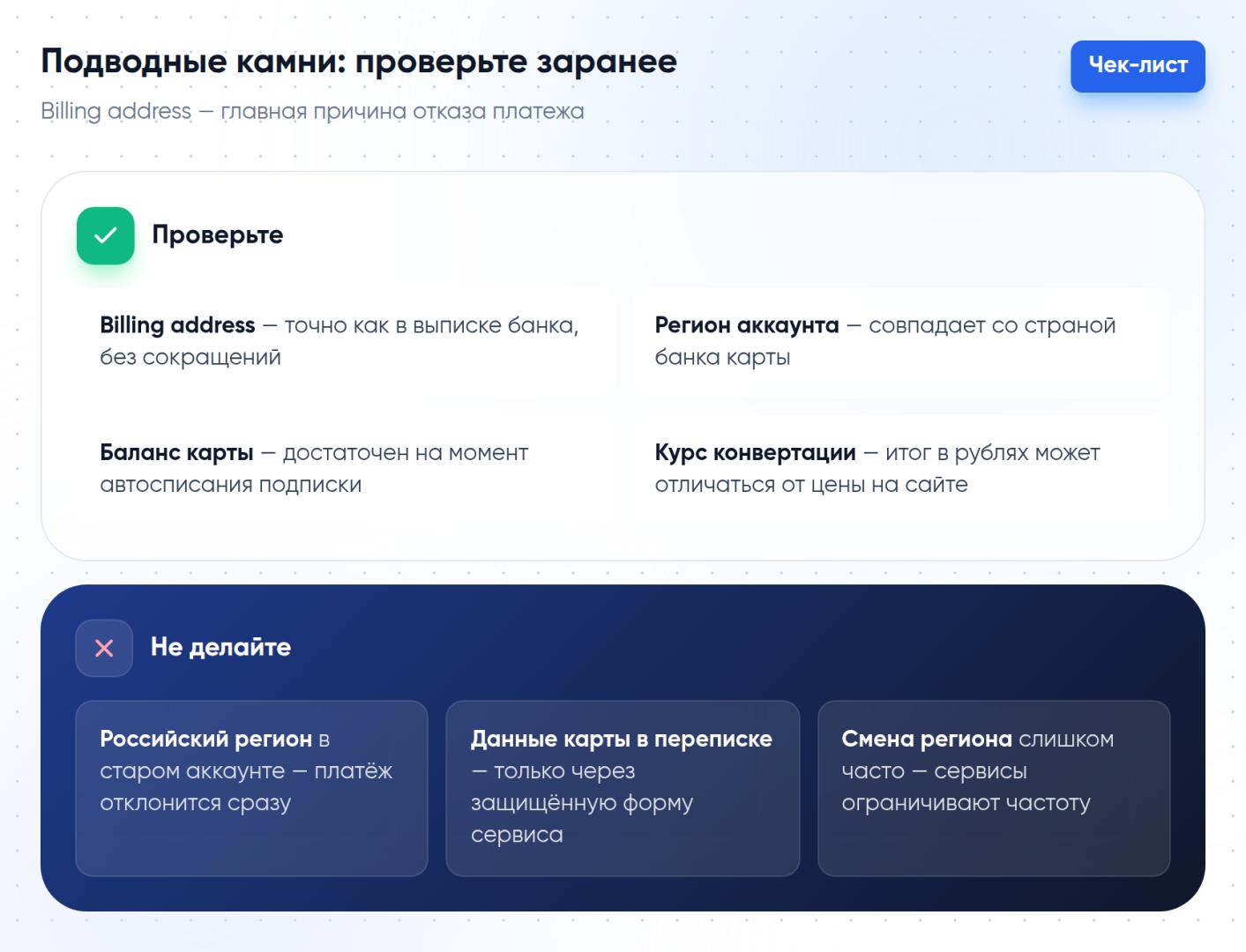This screenshot has height=952, width=1246.
Task: Click the Не делайте section title
Action: click(x=220, y=647)
